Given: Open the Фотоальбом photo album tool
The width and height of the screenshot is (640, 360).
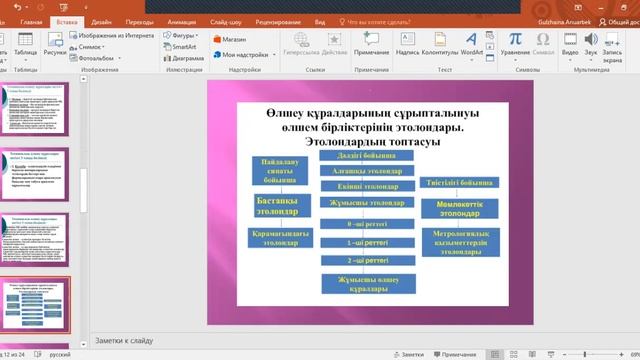Looking at the screenshot, I should (92, 58).
